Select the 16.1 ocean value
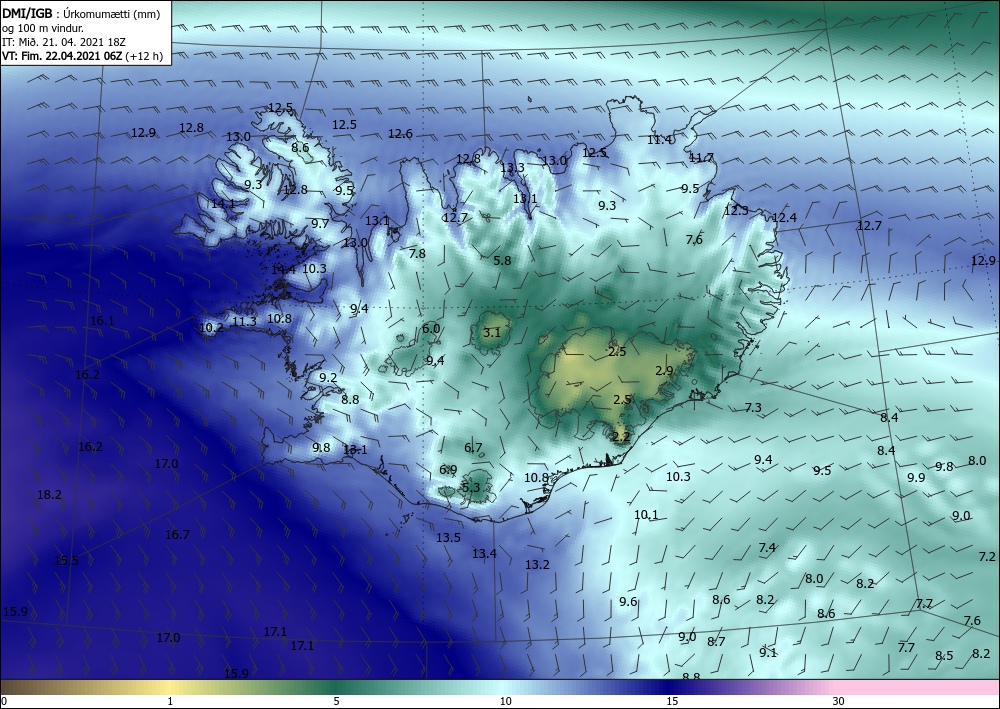 (x=102, y=321)
